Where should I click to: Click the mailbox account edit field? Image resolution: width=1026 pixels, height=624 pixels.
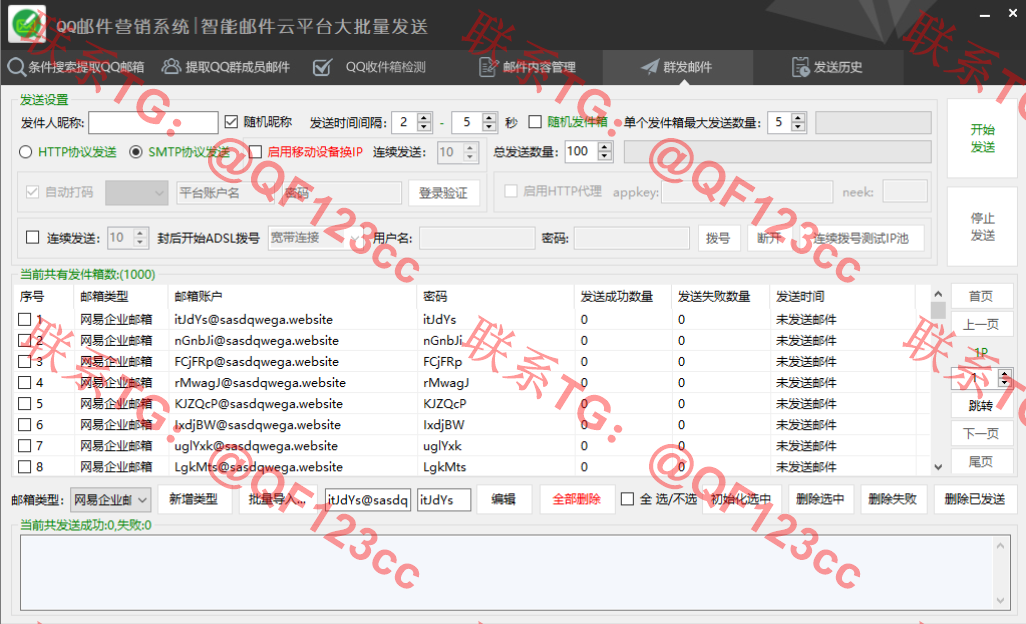[368, 500]
